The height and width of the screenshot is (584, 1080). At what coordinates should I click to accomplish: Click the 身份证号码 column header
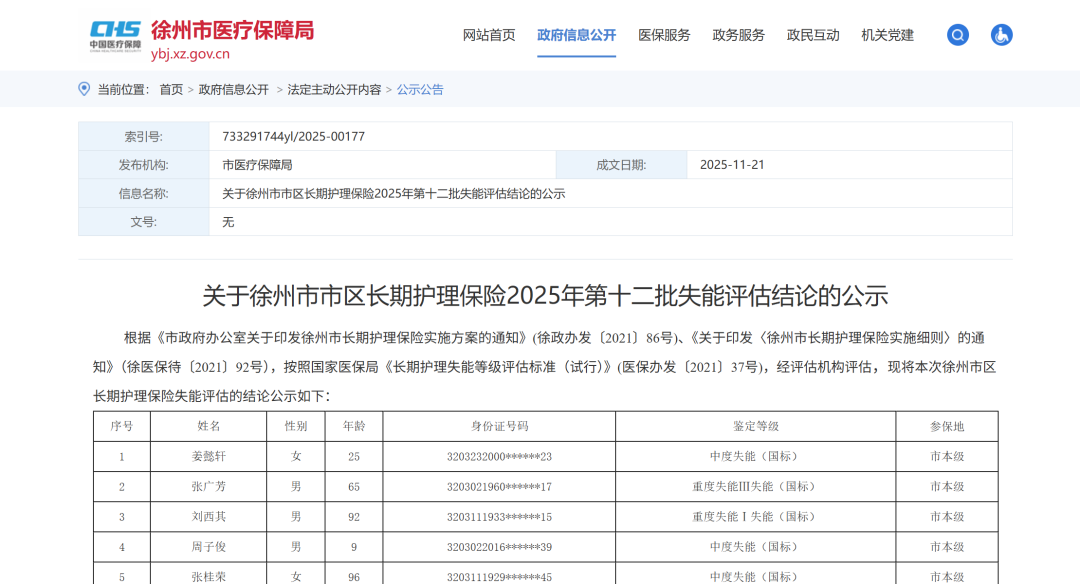[x=499, y=426]
